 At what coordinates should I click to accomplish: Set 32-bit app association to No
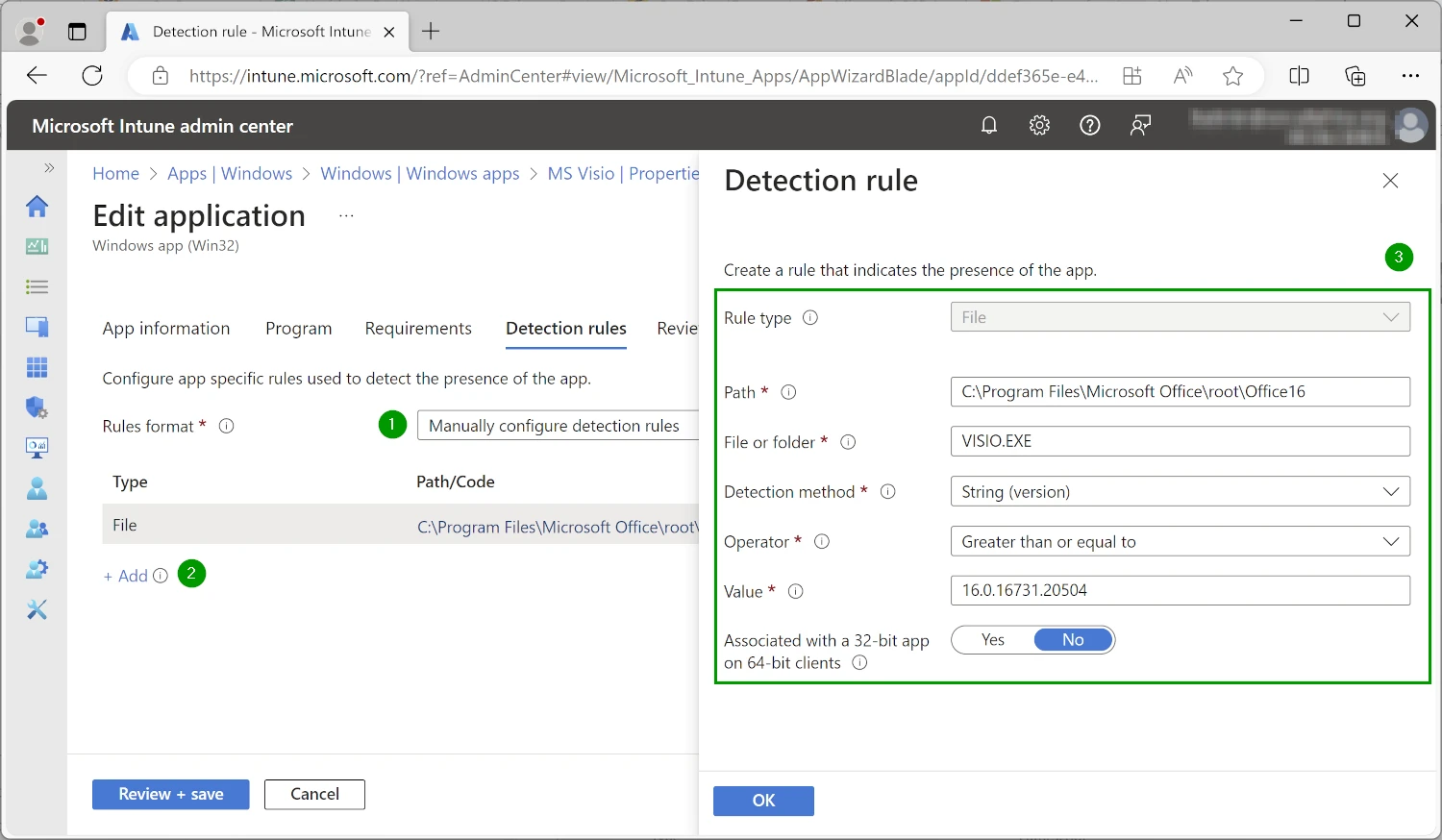click(x=1073, y=640)
